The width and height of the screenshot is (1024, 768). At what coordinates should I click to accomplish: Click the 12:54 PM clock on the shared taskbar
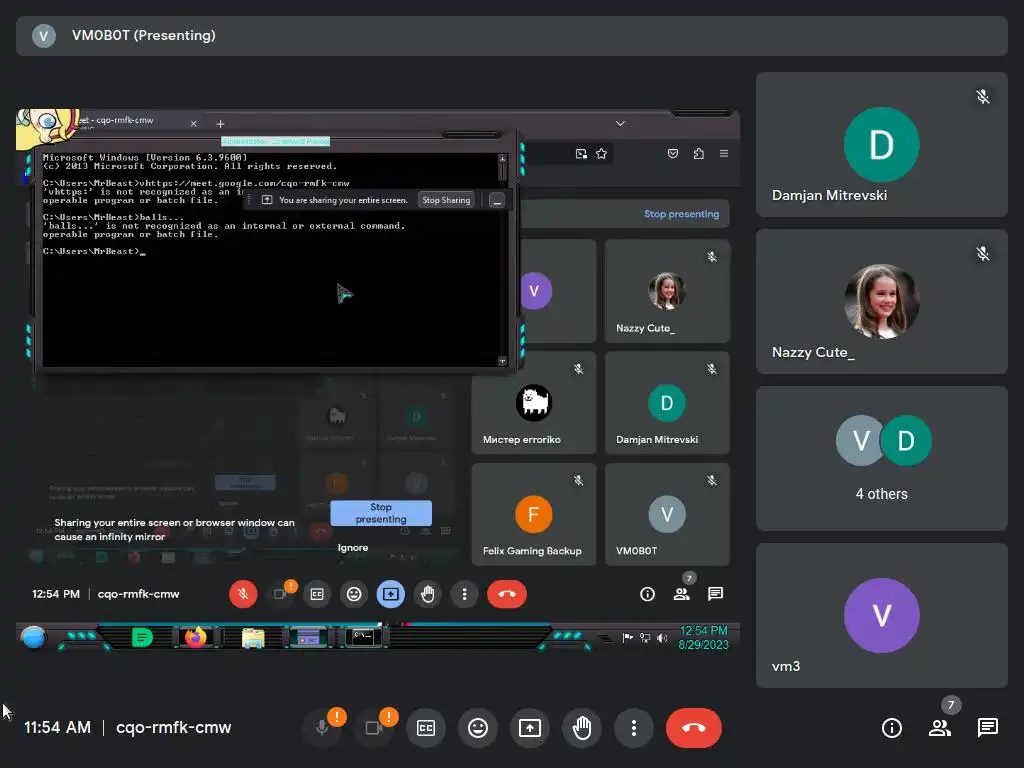[x=703, y=637]
